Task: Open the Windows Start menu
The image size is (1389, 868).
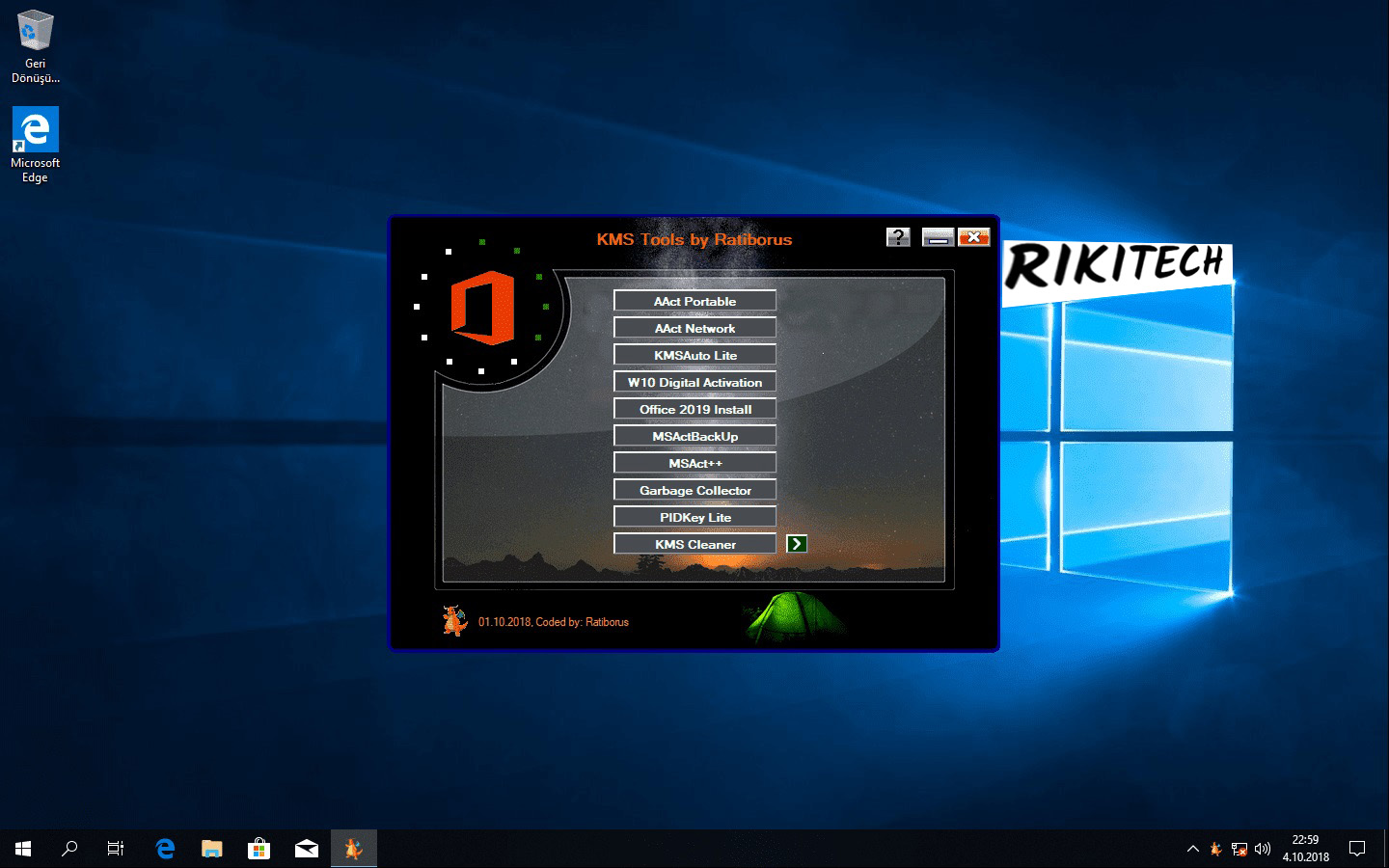Action: (x=23, y=849)
